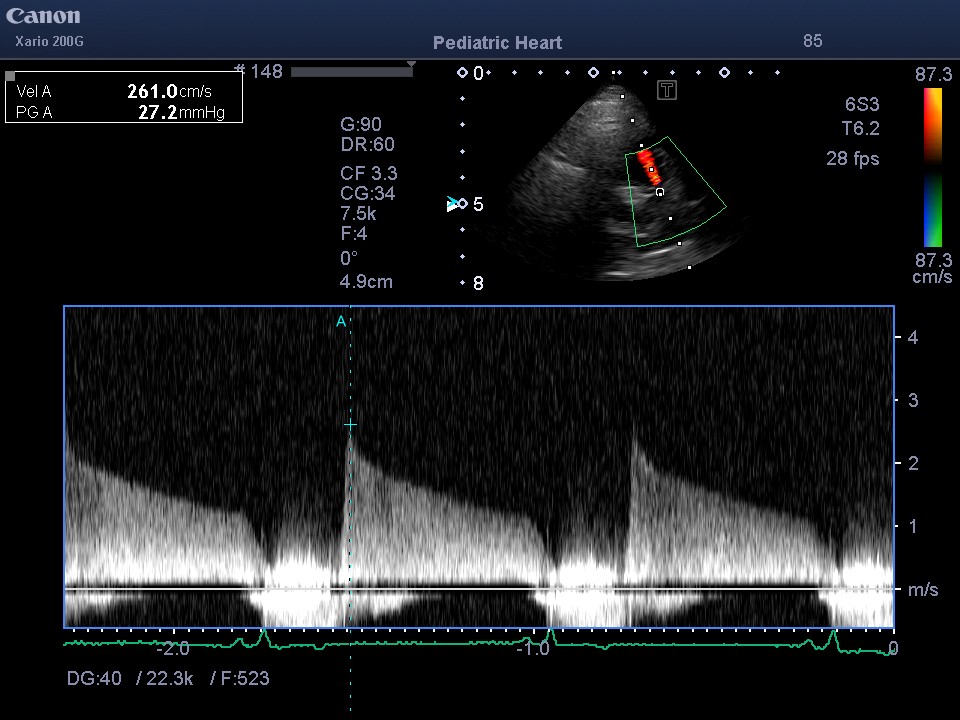Click the 'CG:34' color gain value
The image size is (960, 720).
click(367, 193)
